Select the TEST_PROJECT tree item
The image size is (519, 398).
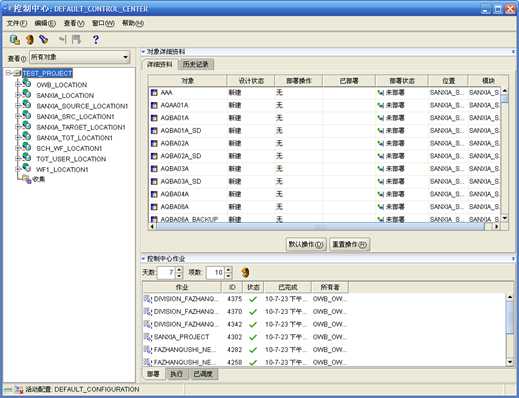point(47,73)
